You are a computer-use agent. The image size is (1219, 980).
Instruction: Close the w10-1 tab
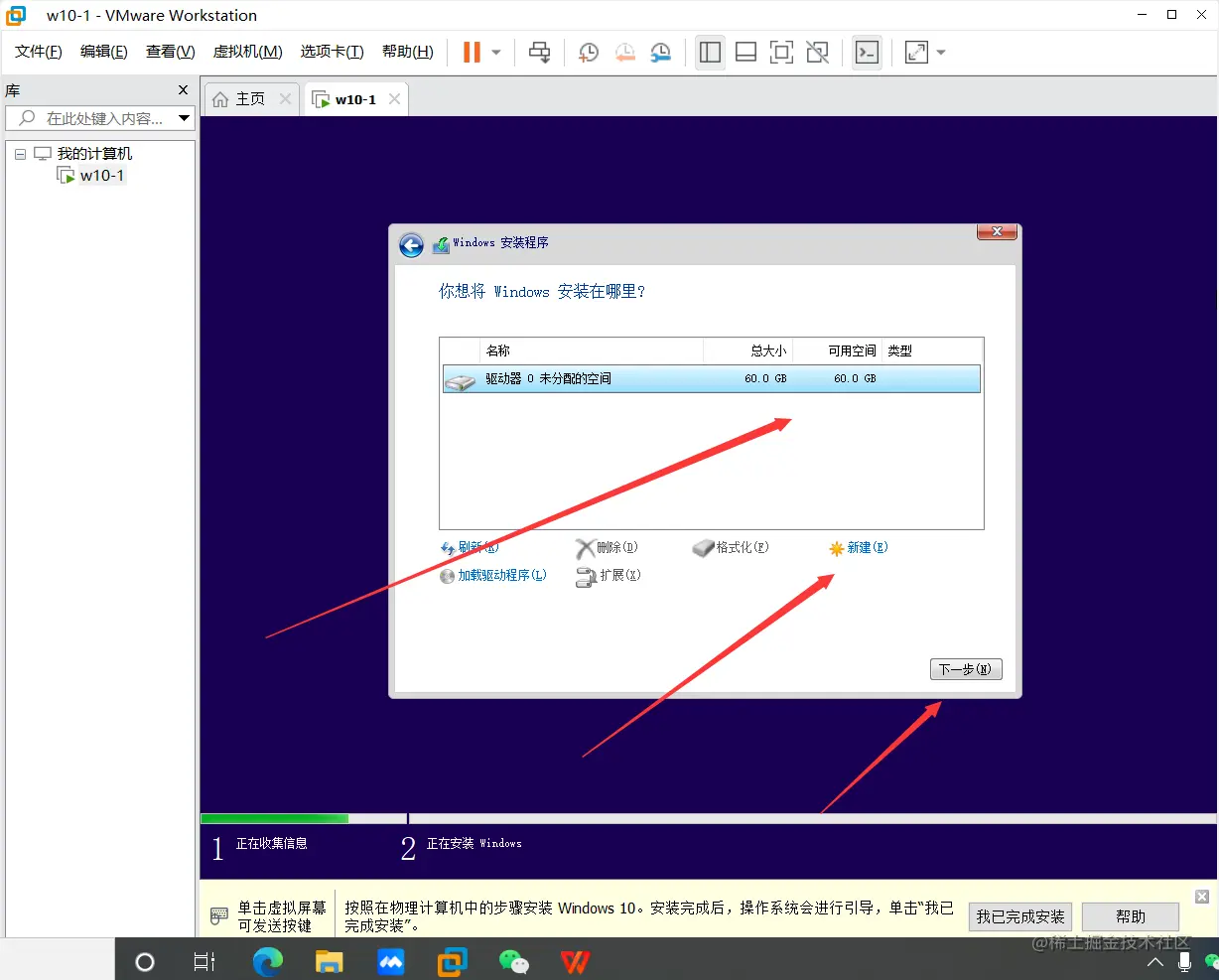394,99
